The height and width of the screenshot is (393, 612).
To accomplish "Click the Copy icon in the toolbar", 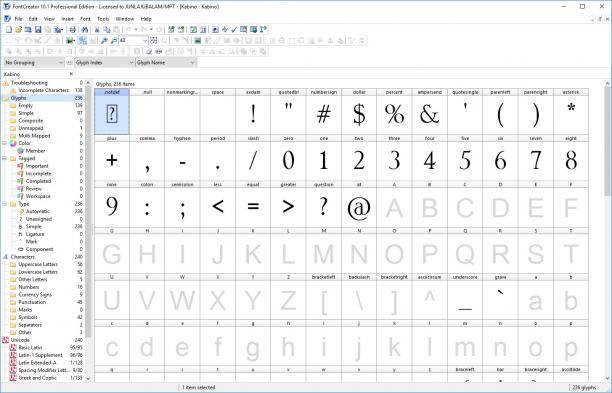I will tap(107, 30).
